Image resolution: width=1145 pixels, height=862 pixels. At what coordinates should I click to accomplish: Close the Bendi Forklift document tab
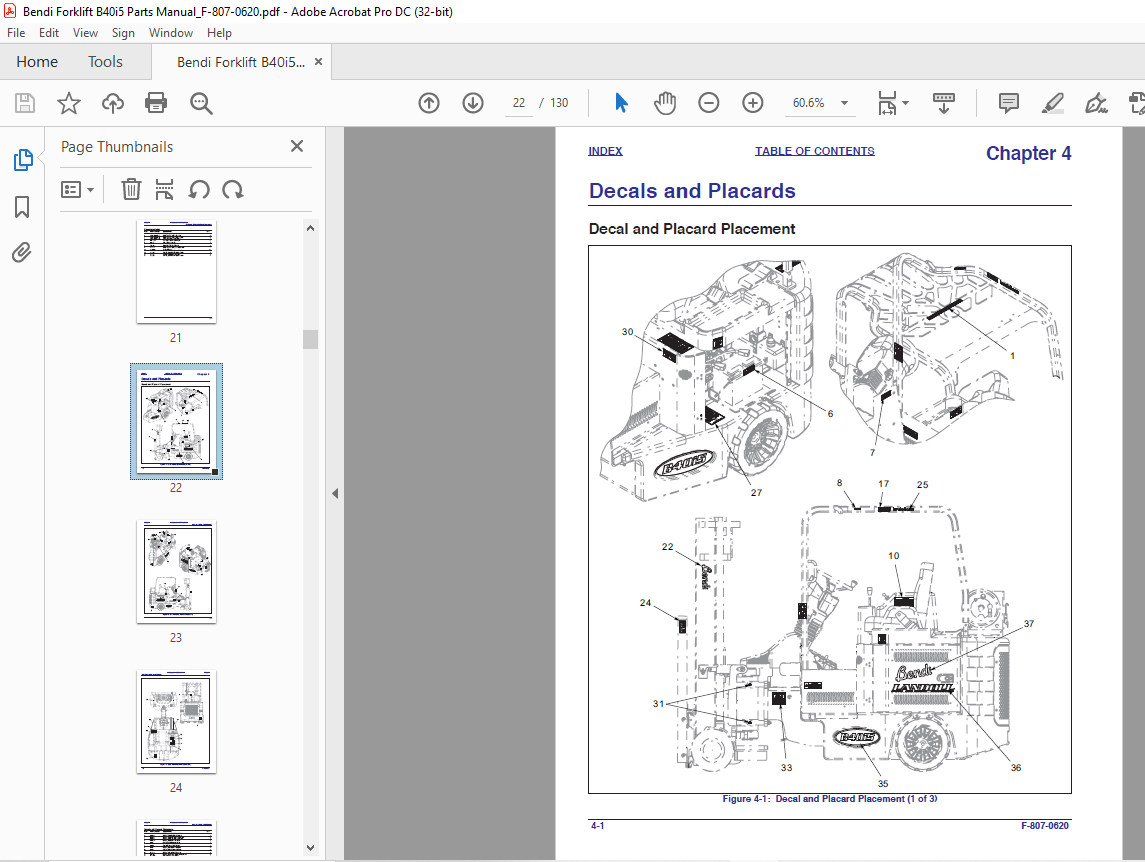[x=318, y=62]
